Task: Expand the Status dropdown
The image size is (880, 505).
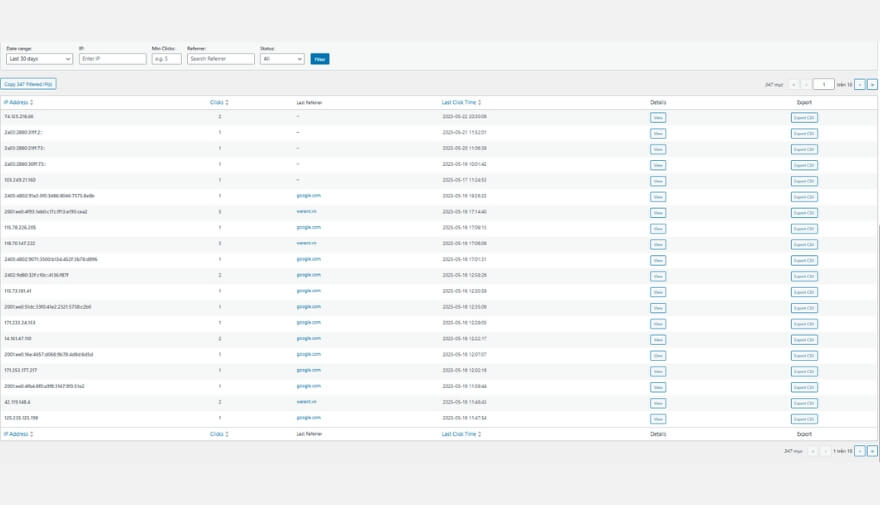Action: tap(281, 59)
